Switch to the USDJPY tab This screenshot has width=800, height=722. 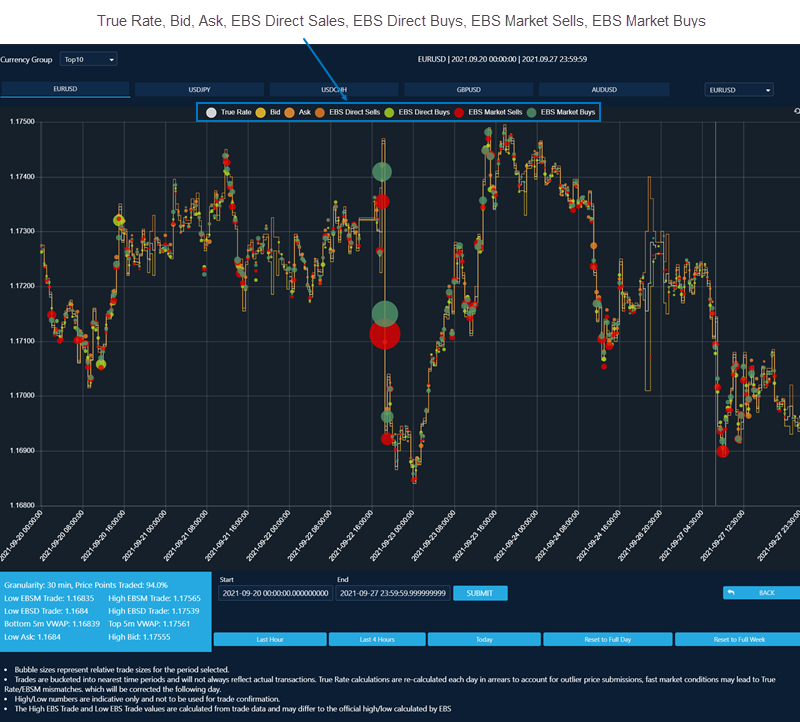coord(199,90)
